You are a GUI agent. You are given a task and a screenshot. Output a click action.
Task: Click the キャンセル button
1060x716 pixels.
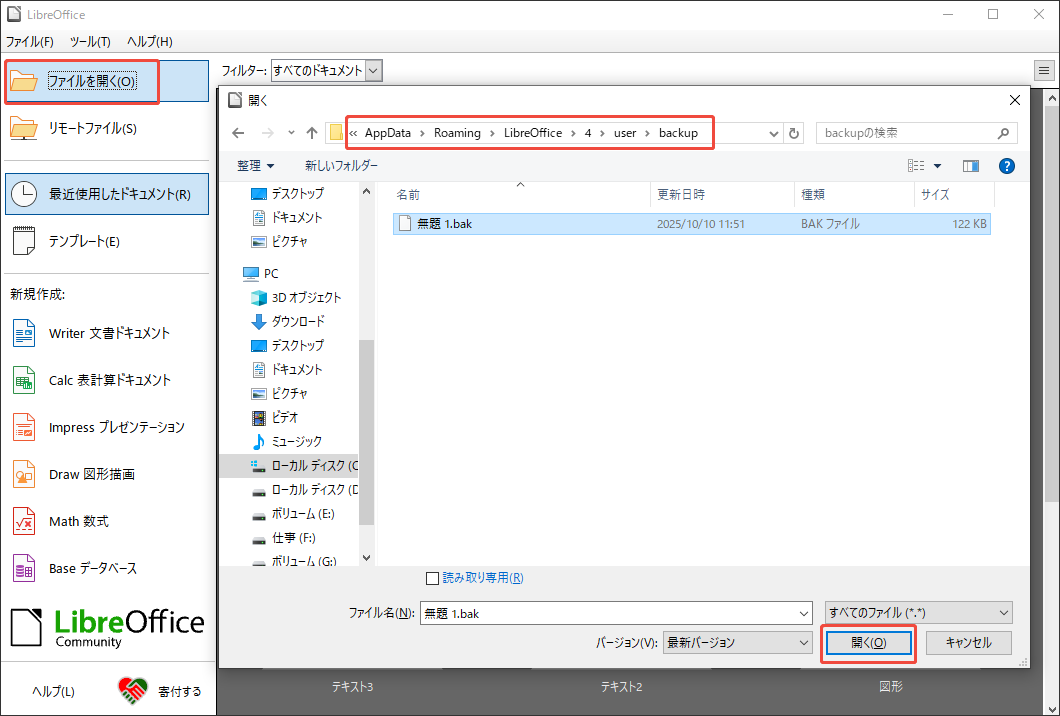[969, 643]
